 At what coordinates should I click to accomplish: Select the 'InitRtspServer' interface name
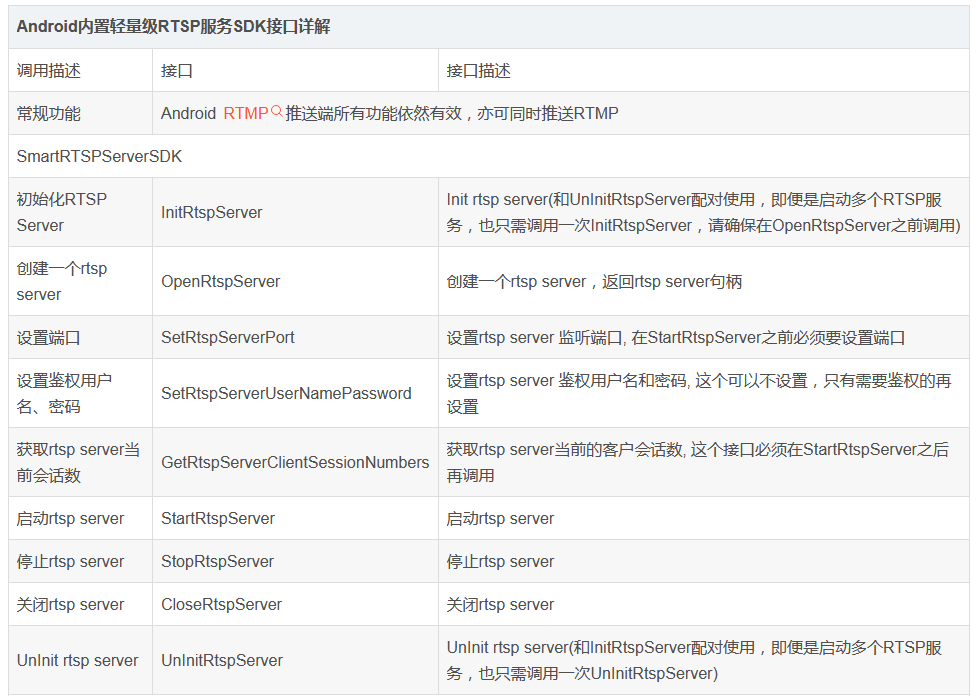pos(212,212)
